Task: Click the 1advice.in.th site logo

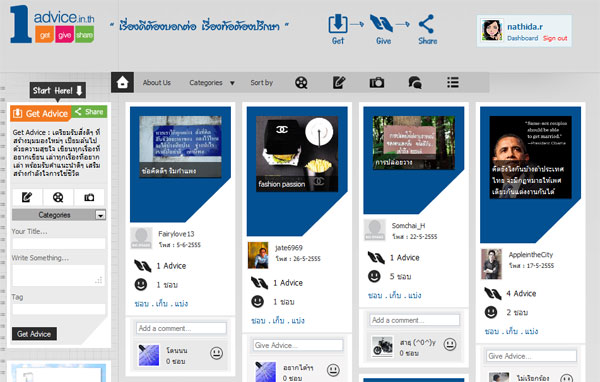Action: (x=52, y=24)
